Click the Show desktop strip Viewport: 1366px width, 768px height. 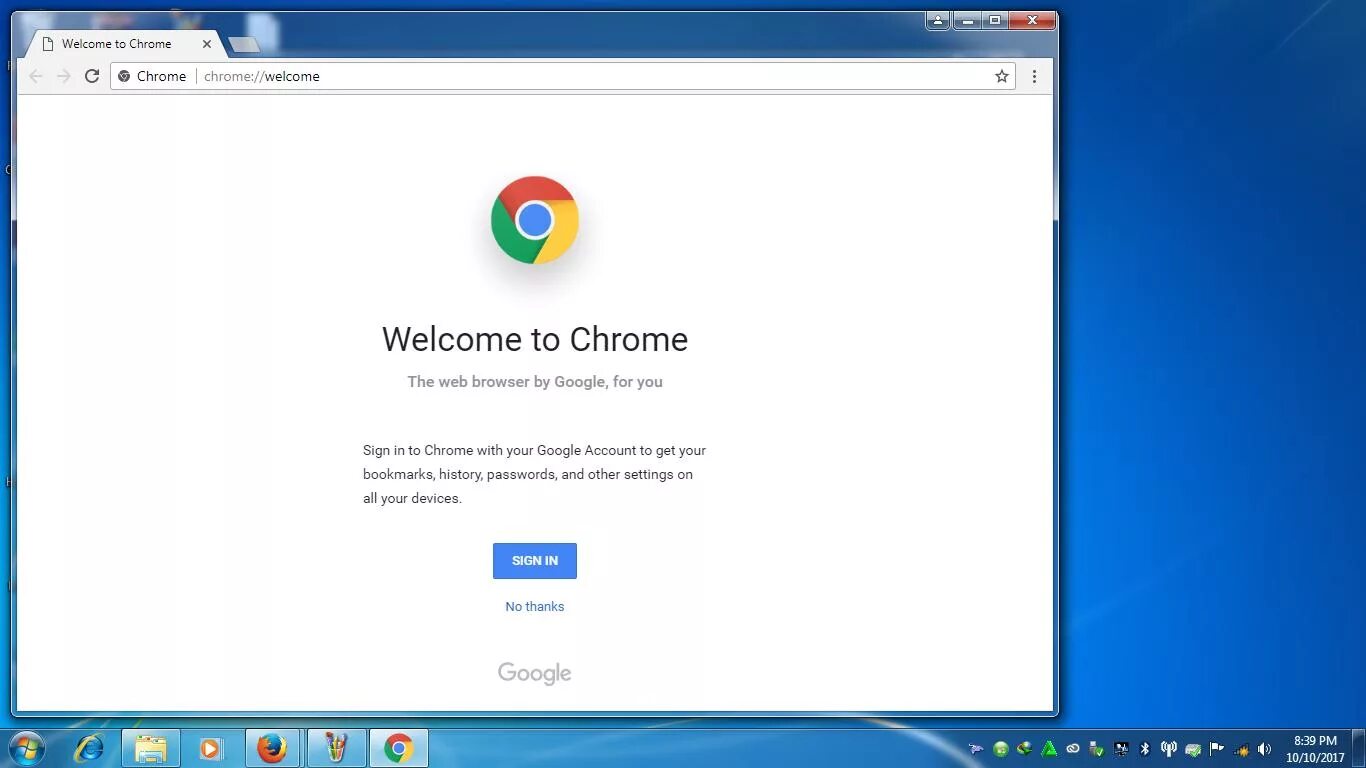[1359, 749]
